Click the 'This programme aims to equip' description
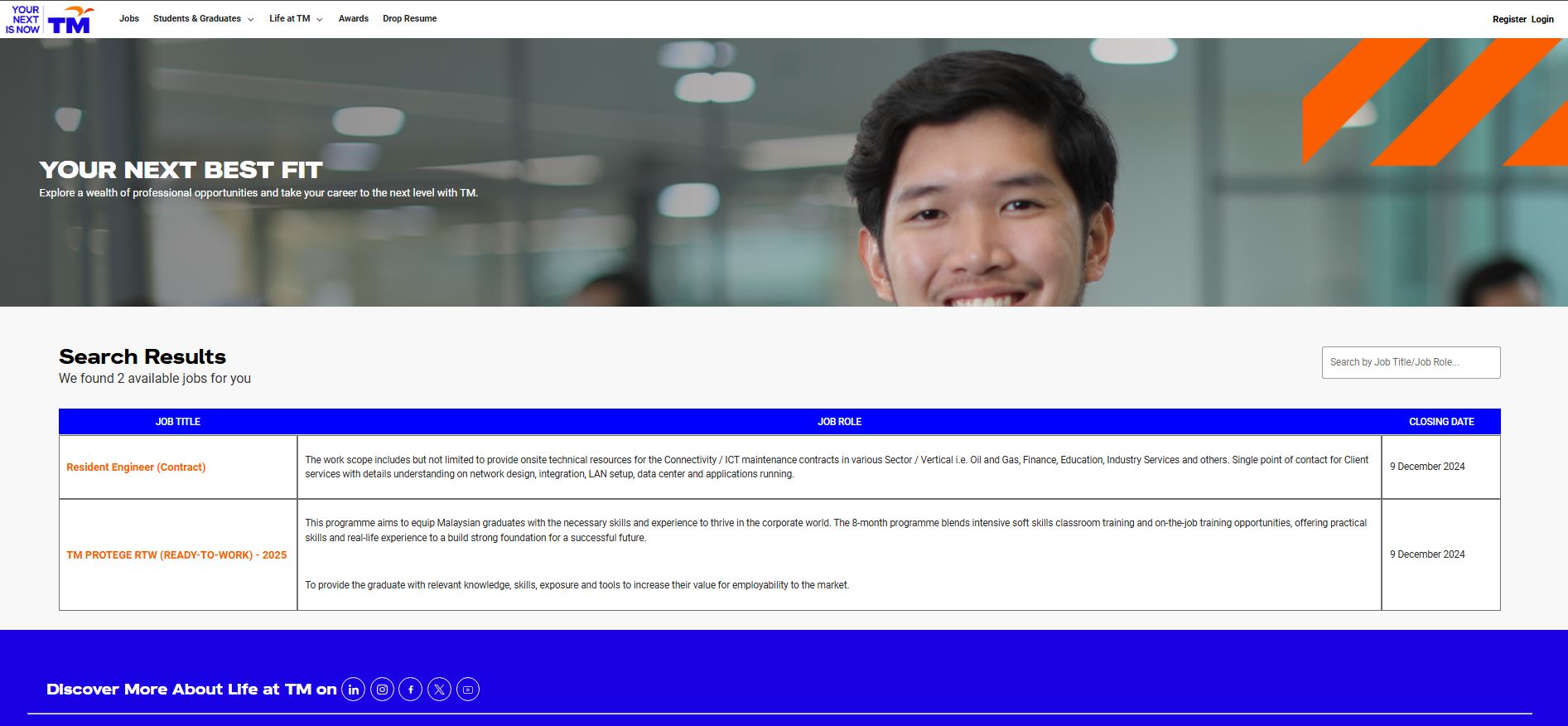Screen dimensions: 1568x726 click(x=836, y=530)
